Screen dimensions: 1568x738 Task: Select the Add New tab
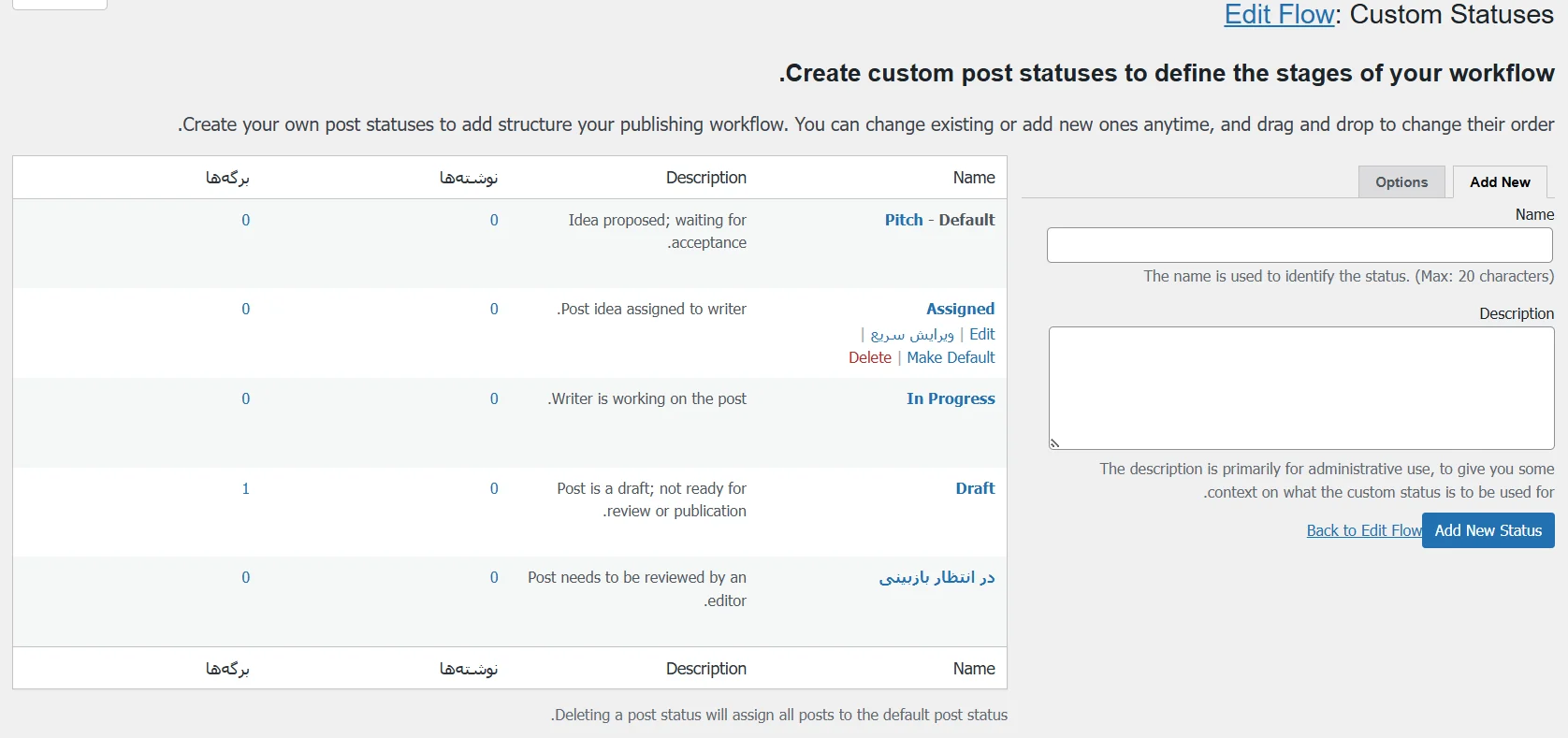(1499, 182)
